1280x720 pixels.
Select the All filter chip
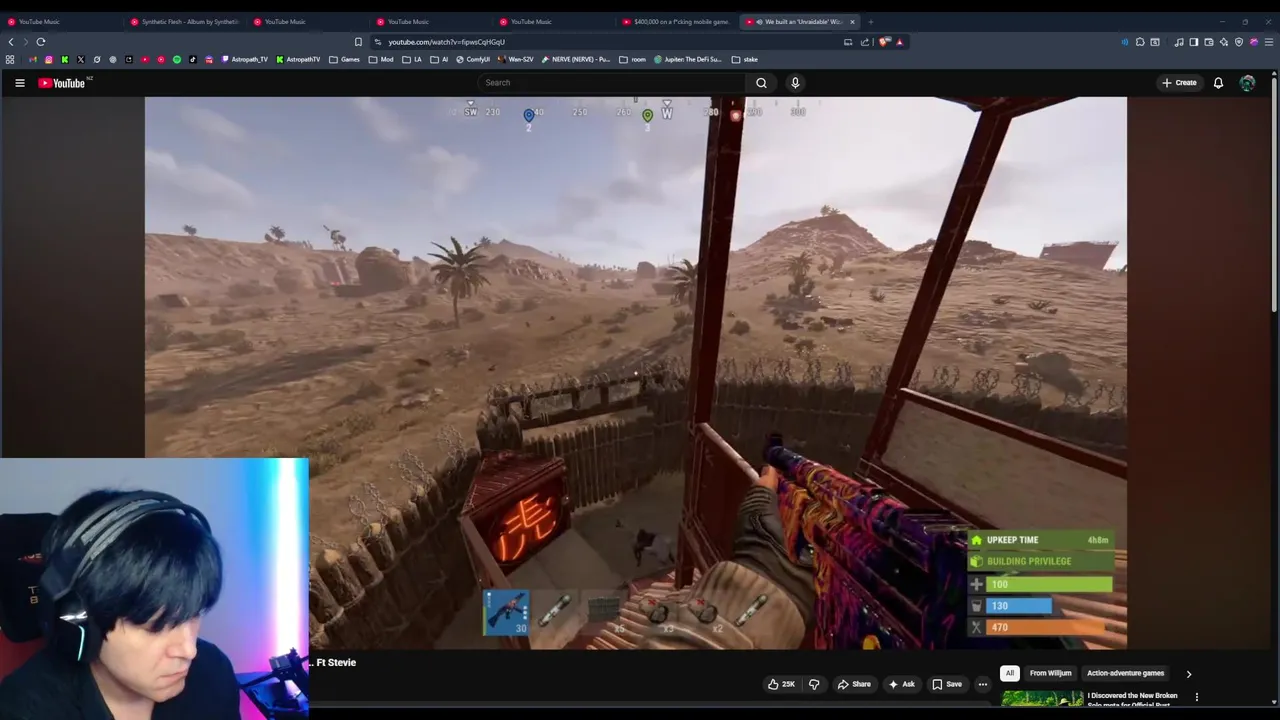[1010, 673]
